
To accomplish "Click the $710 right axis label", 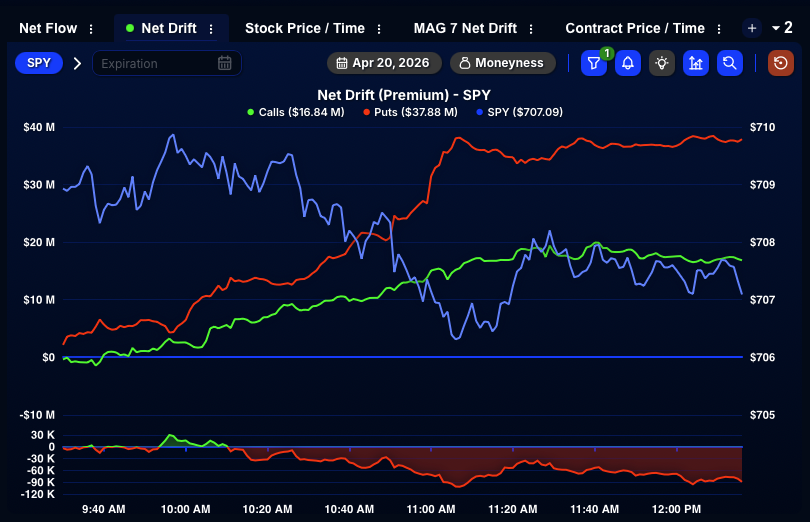I will tap(762, 127).
